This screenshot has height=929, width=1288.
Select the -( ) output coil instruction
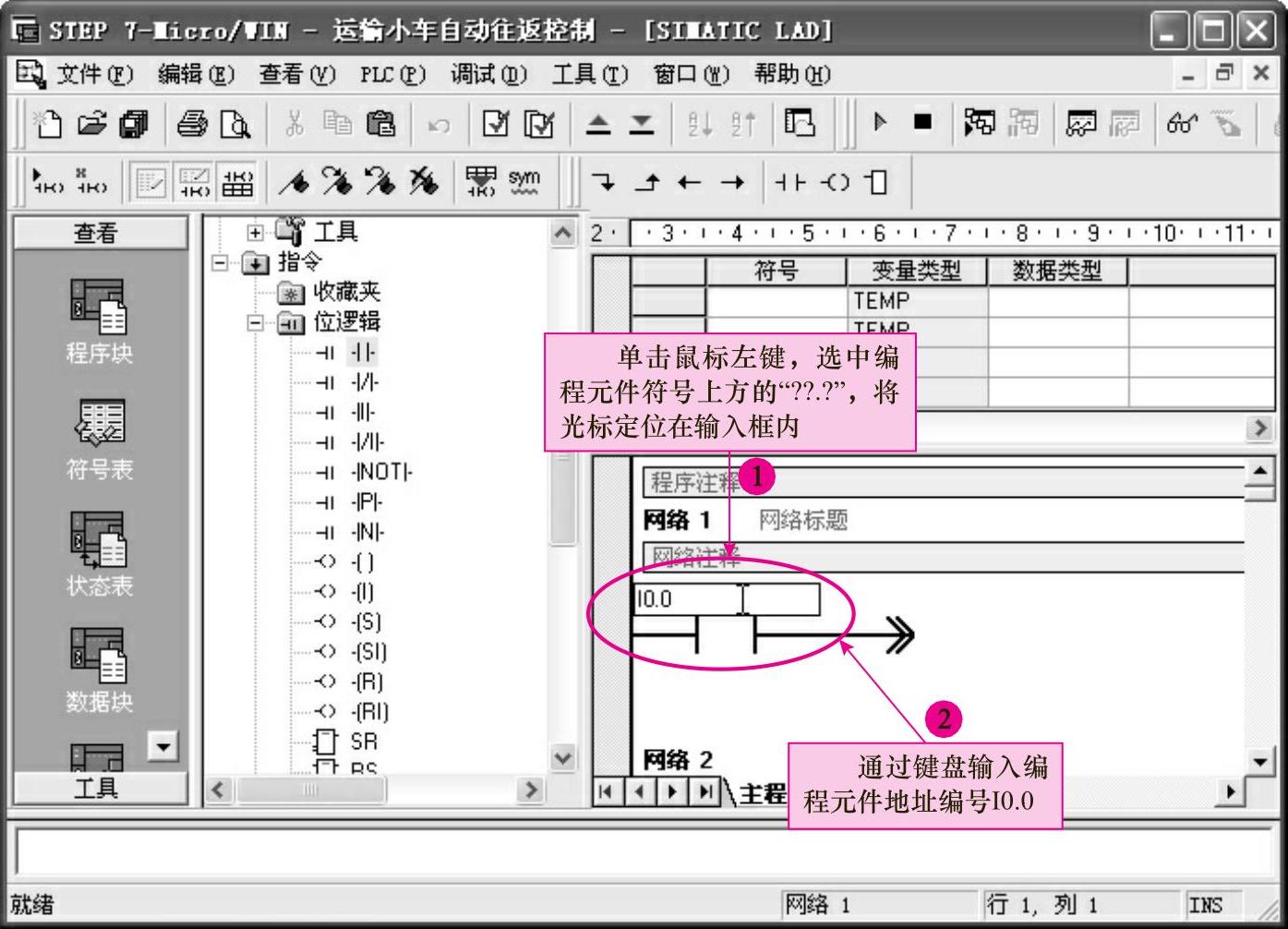click(363, 561)
